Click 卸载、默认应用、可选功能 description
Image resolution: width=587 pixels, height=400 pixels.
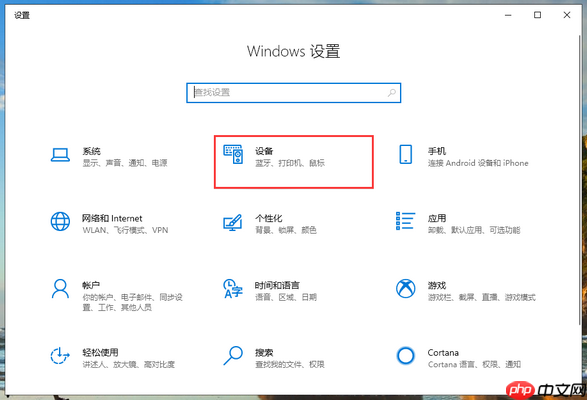point(474,230)
